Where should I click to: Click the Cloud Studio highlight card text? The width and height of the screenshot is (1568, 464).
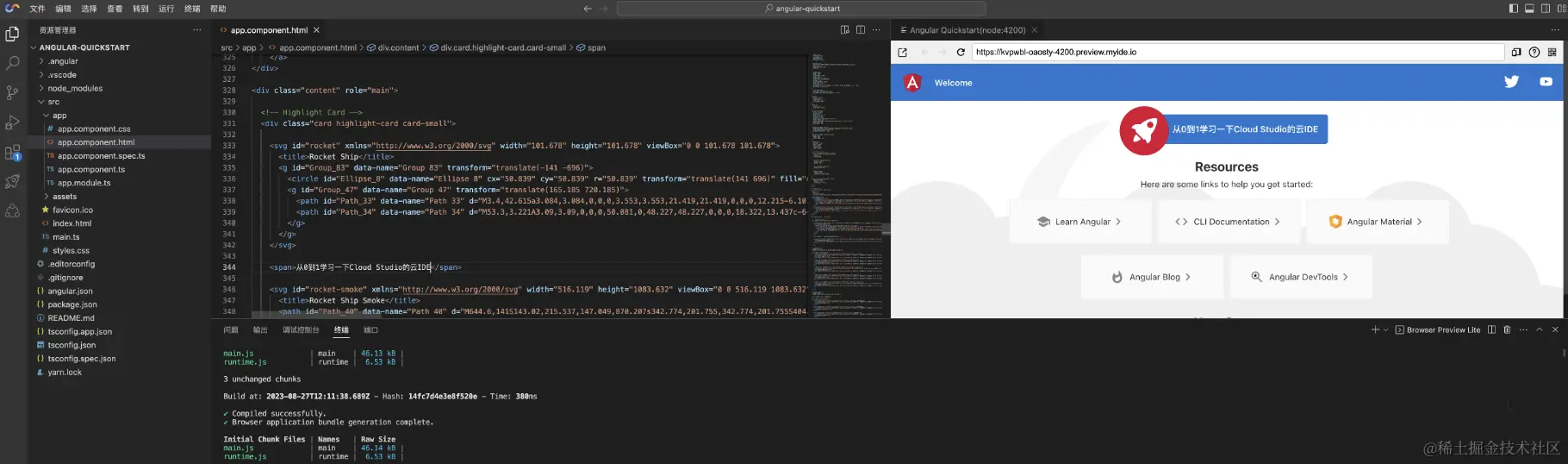coord(1245,129)
